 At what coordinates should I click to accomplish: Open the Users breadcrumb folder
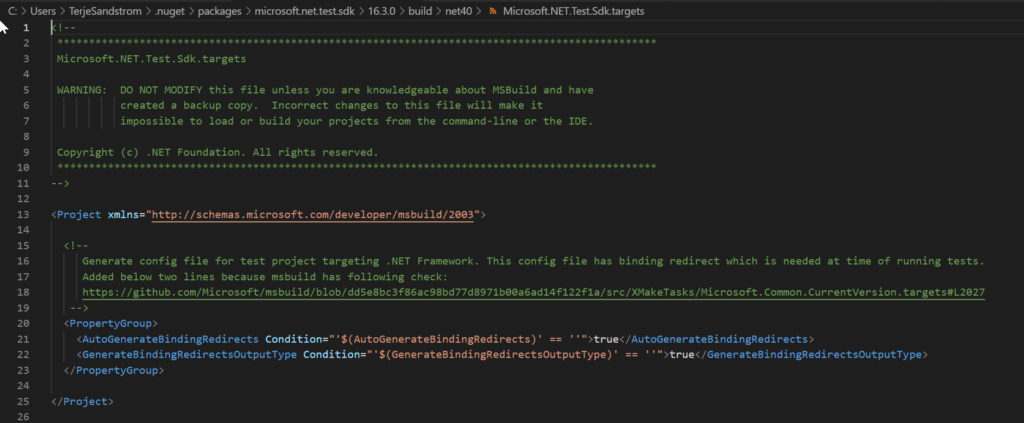click(x=43, y=11)
